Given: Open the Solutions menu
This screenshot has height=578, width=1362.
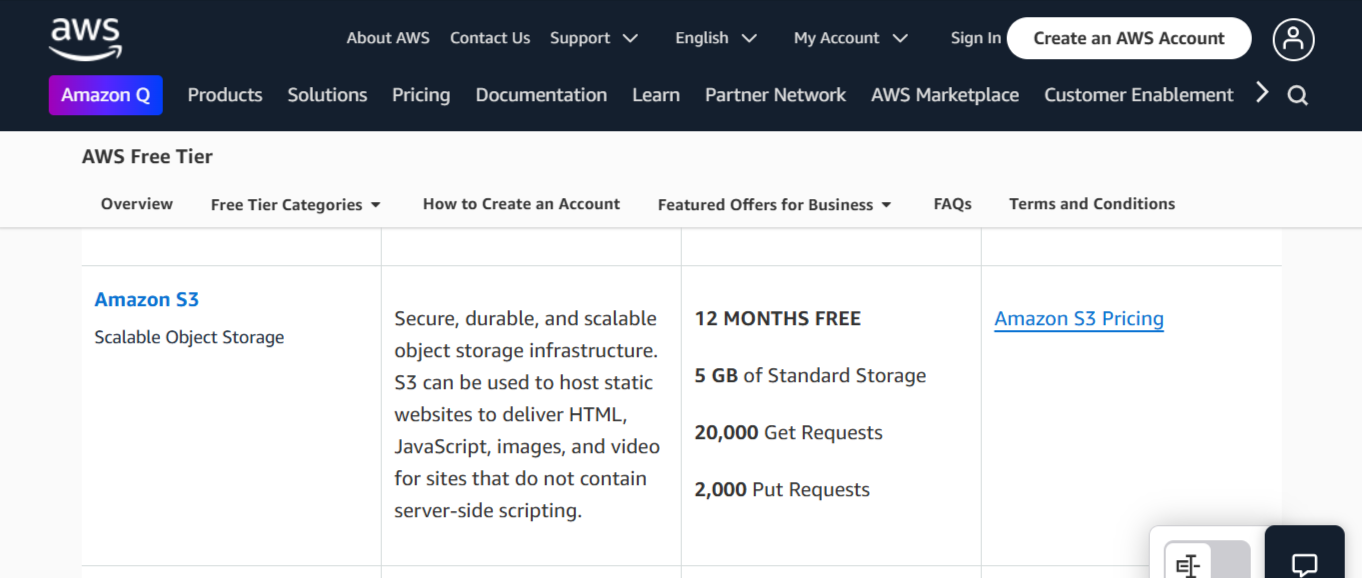Looking at the screenshot, I should pyautogui.click(x=327, y=95).
